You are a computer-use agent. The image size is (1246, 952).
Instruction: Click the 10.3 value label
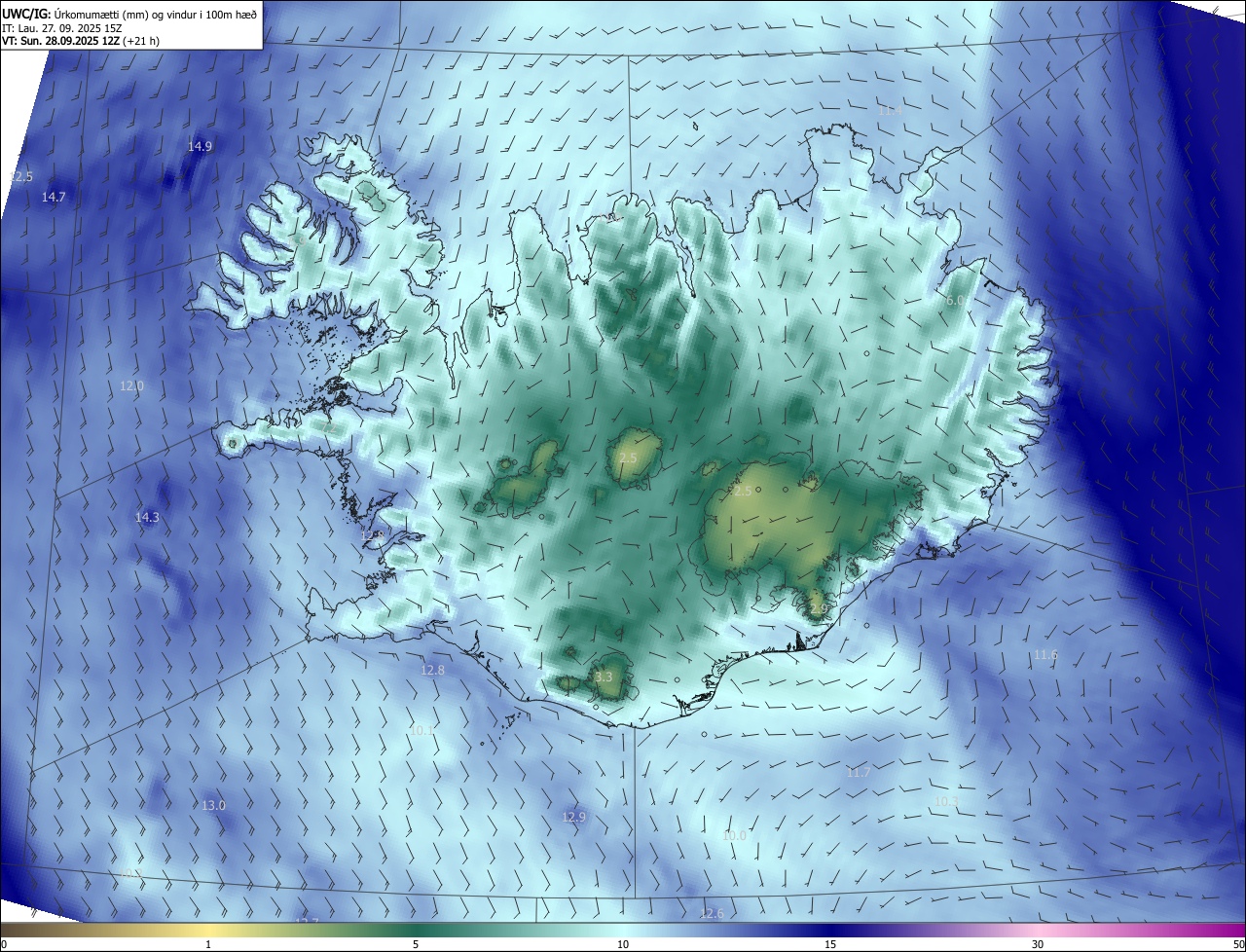[946, 801]
